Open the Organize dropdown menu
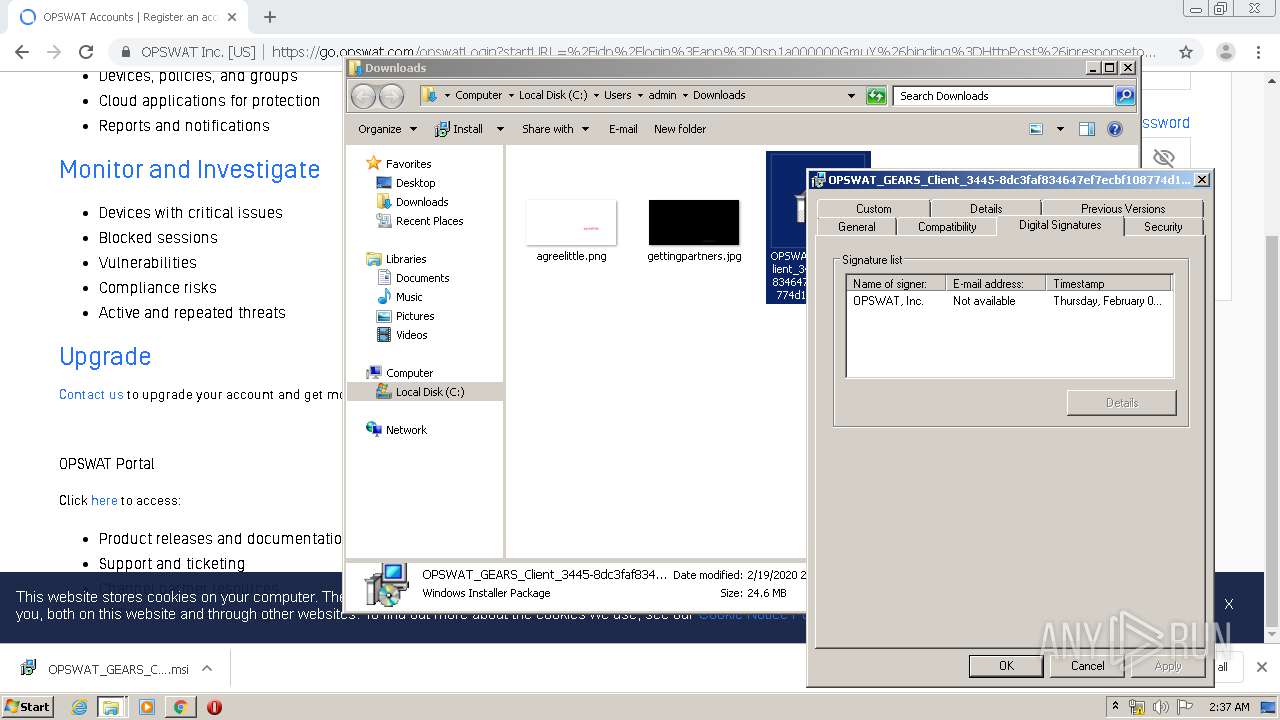 coord(387,129)
